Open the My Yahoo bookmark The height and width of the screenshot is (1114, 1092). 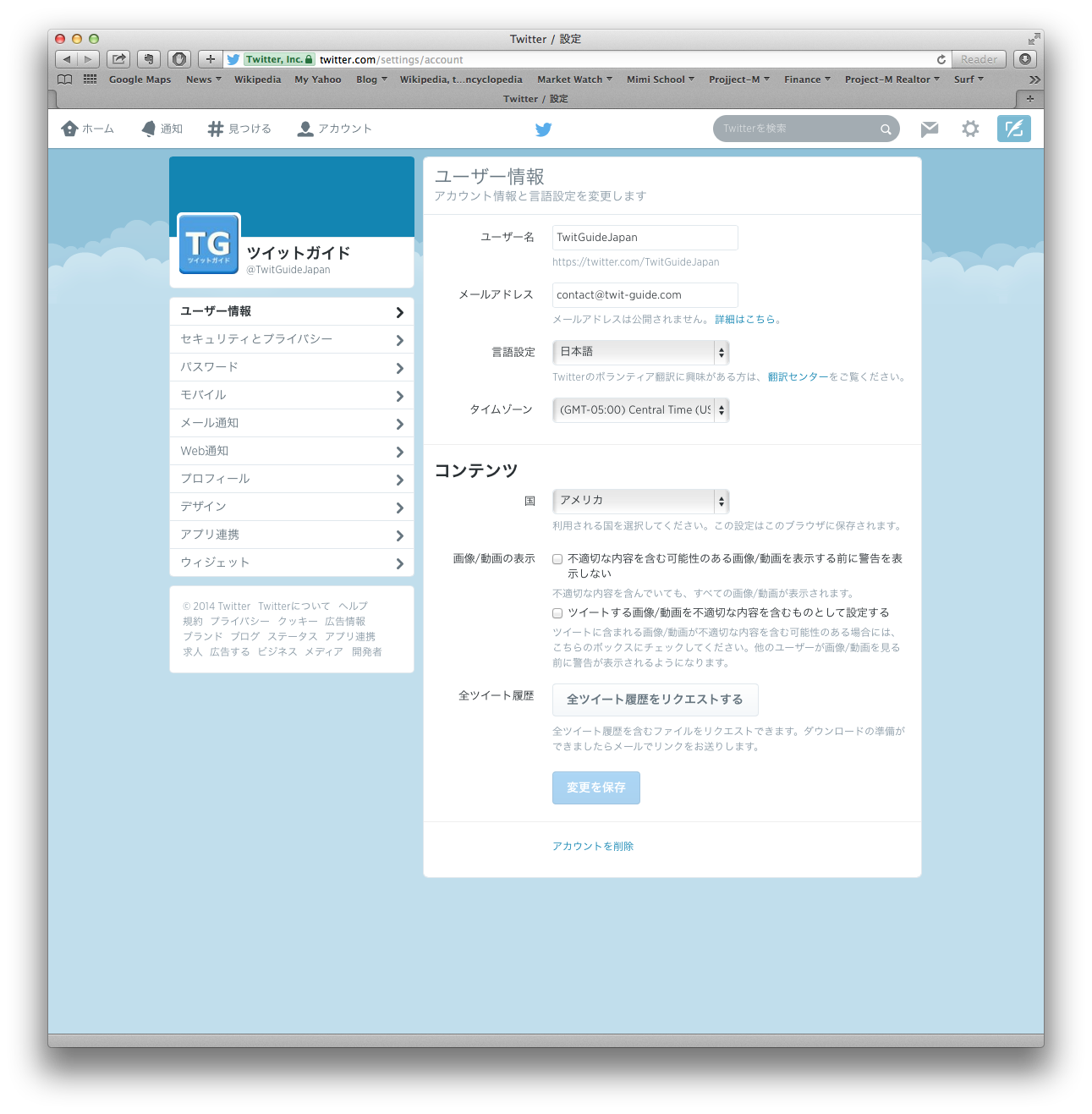[318, 80]
